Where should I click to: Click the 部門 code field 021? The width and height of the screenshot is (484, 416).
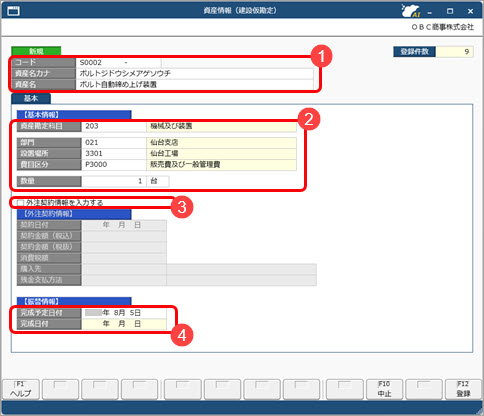click(x=114, y=143)
